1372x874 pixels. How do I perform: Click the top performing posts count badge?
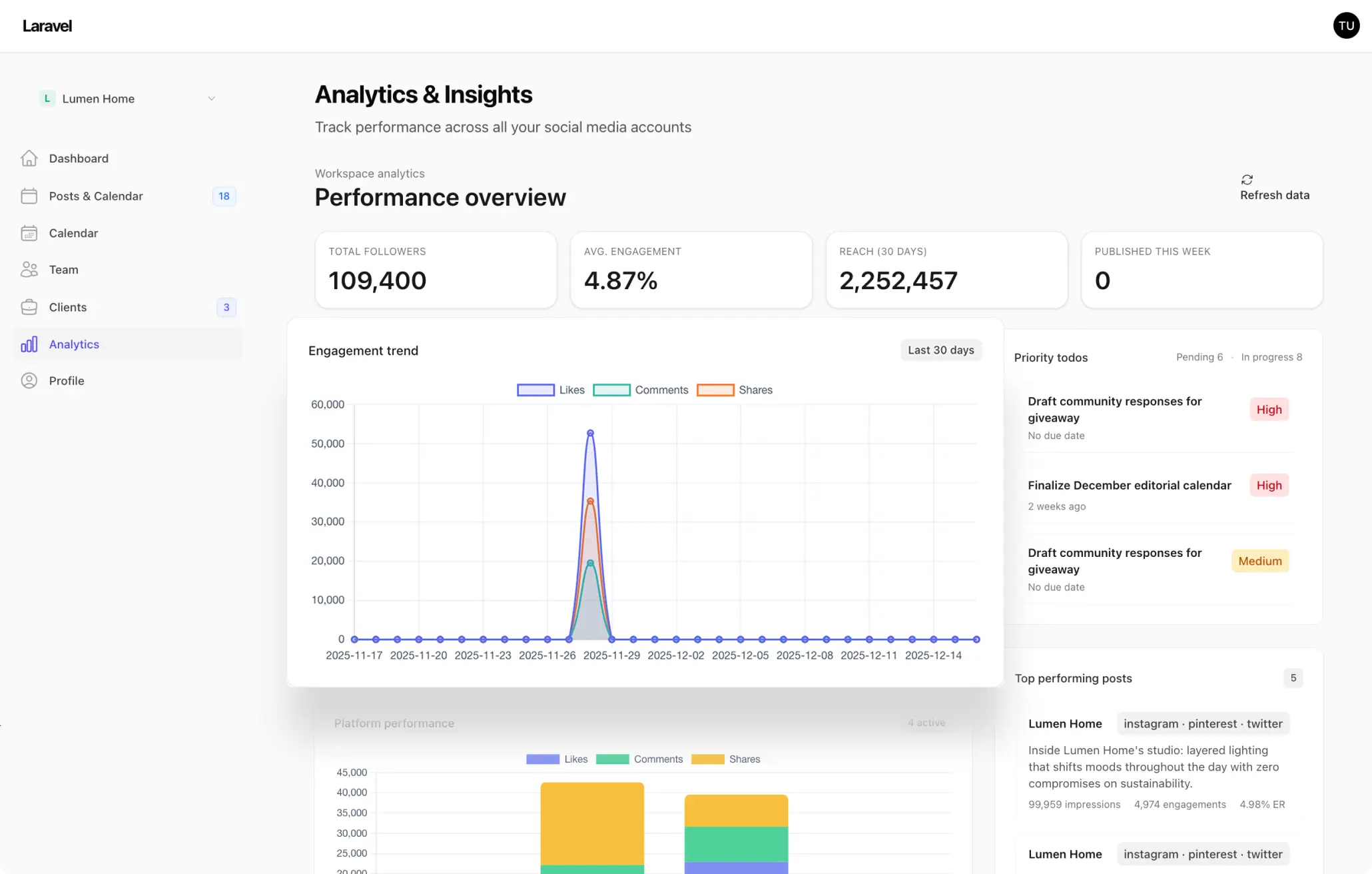tap(1293, 677)
